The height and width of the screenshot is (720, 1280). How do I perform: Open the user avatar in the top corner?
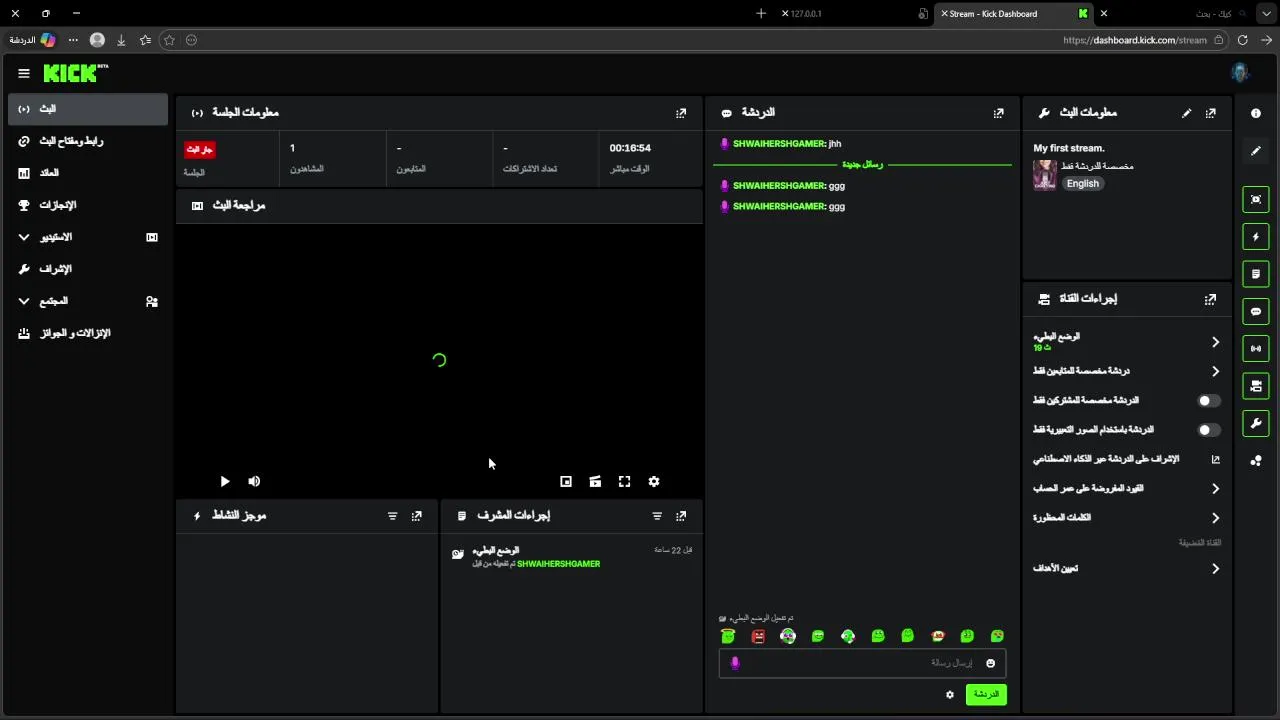pos(1240,73)
